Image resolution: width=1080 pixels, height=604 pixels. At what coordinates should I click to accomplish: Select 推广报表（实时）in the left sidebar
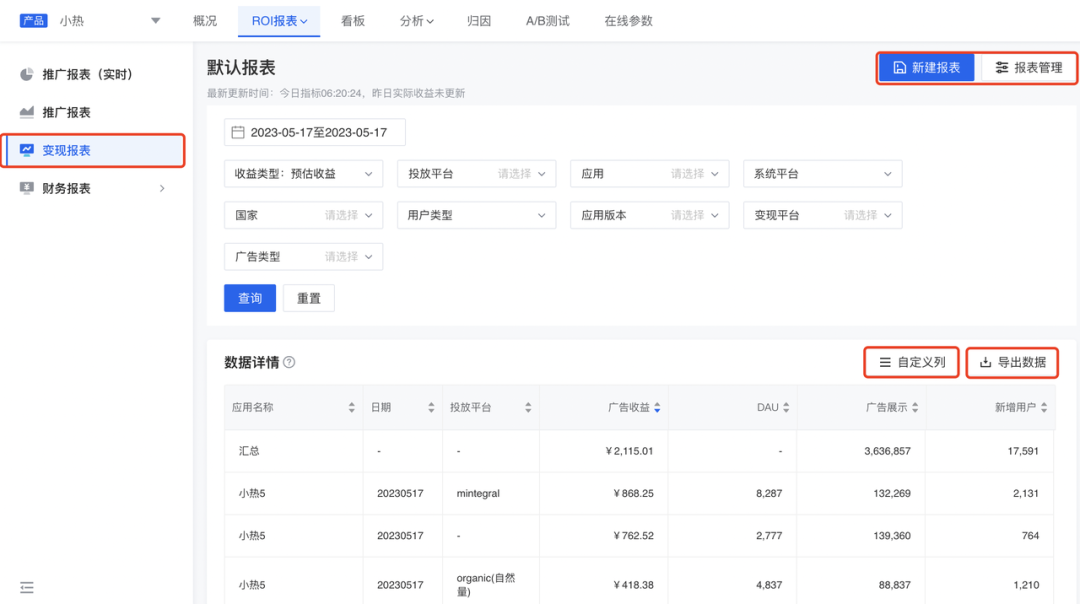[85, 73]
